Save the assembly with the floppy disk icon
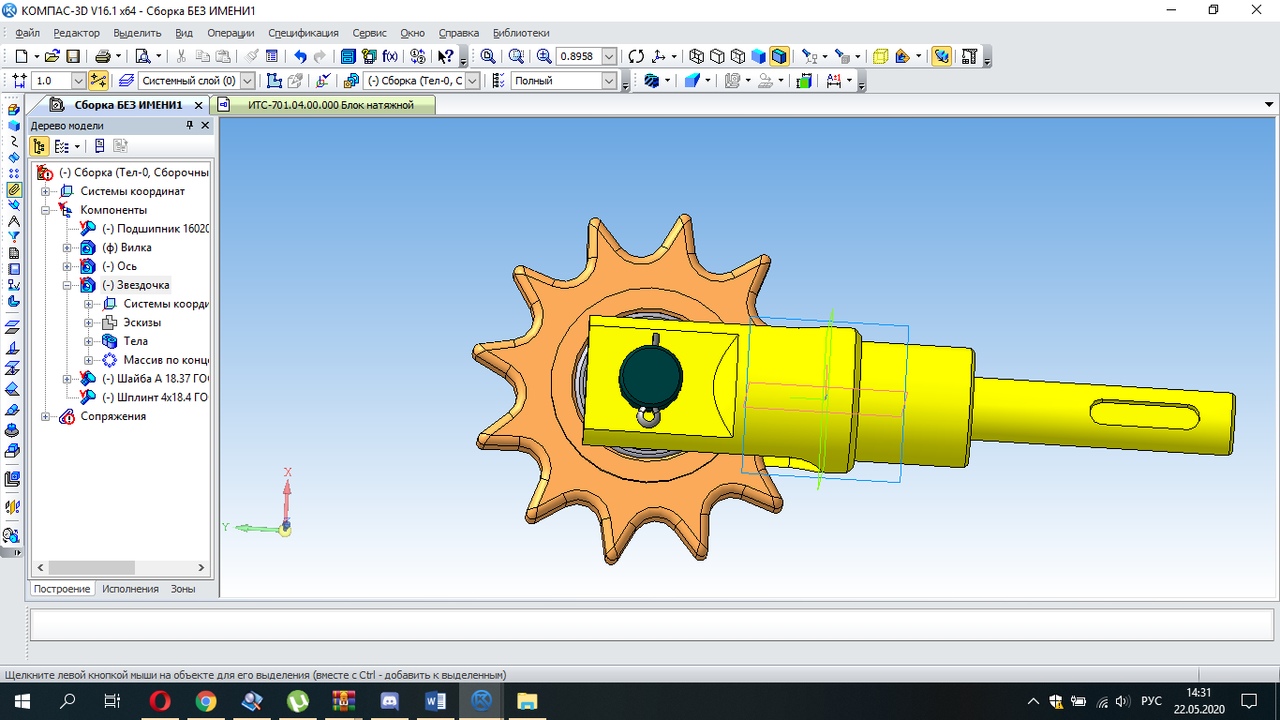 [73, 57]
